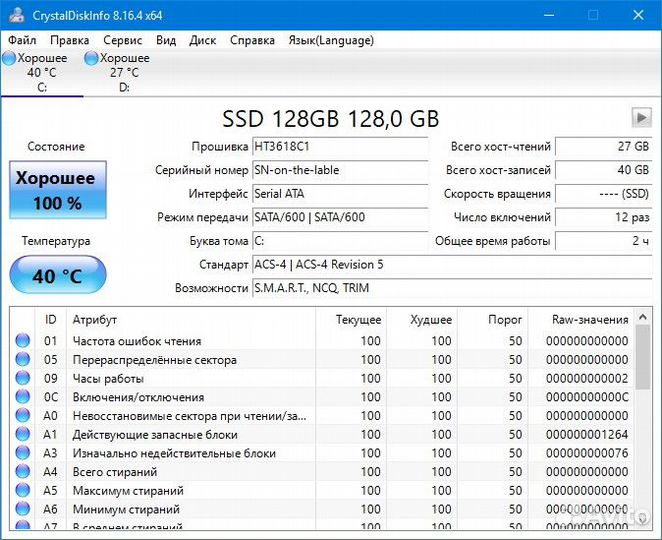Viewport: 662px width, 540px height.
Task: Open the Диск menu
Action: [x=203, y=41]
